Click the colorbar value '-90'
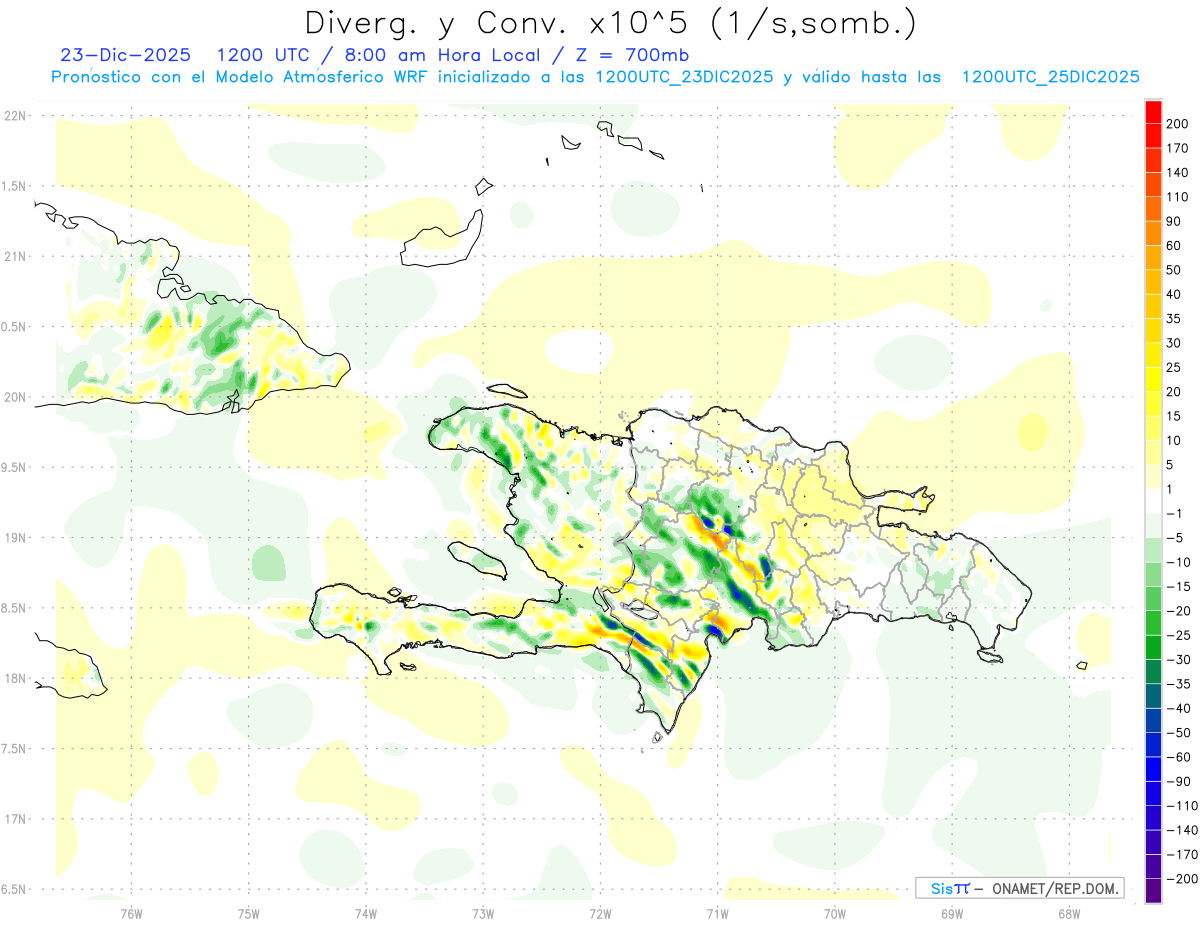1200x927 pixels. click(1177, 782)
